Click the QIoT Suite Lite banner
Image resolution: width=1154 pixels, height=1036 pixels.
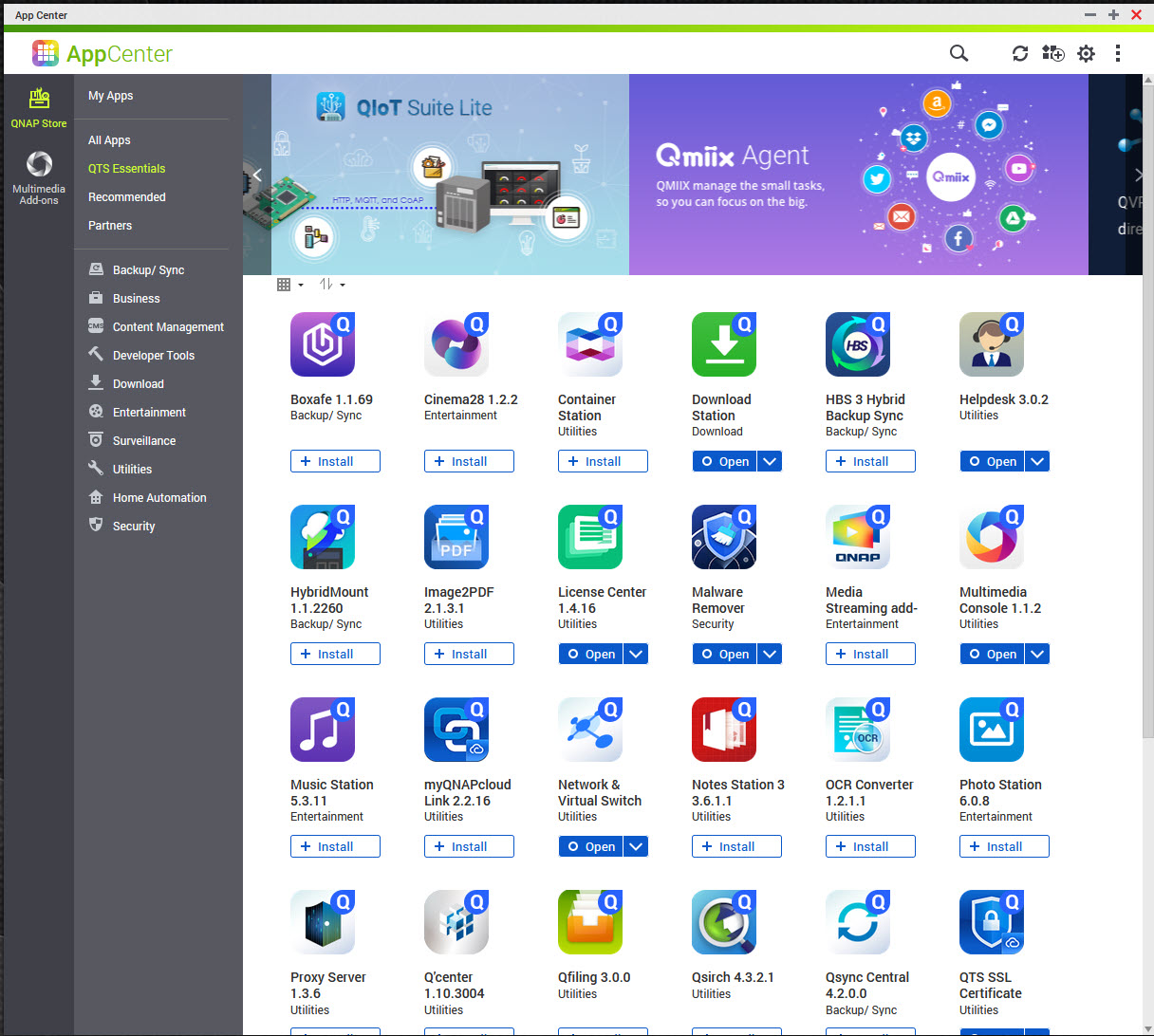[x=450, y=175]
